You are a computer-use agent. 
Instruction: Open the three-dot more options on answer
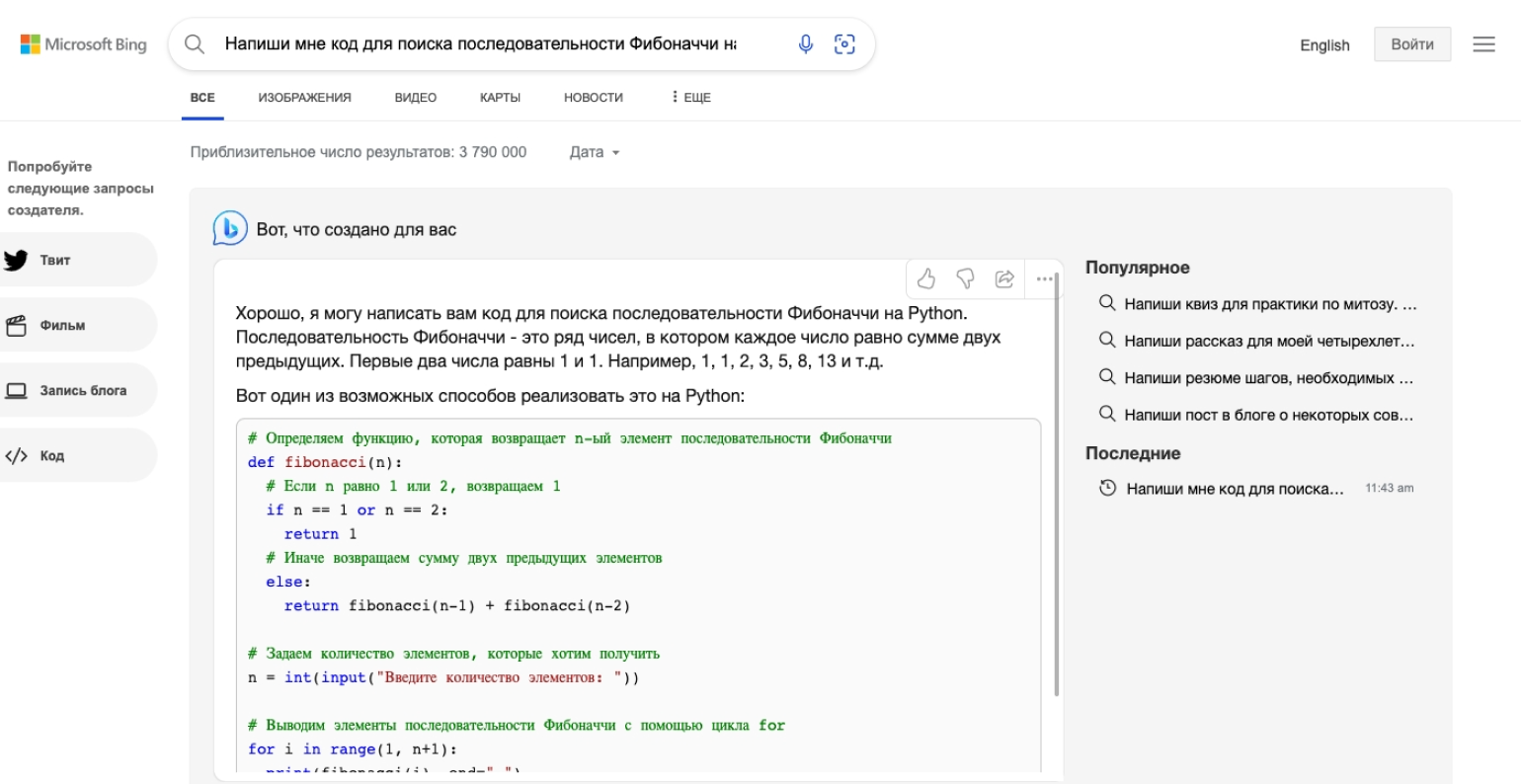pos(1043,279)
